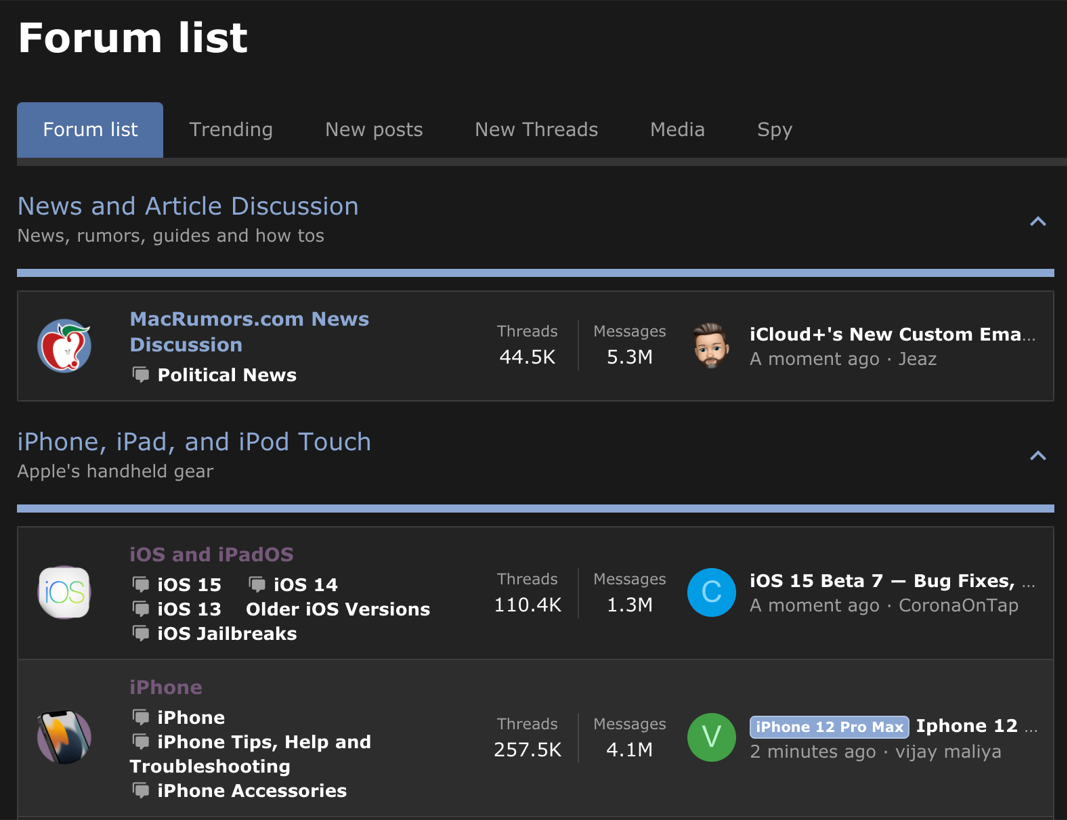Viewport: 1067px width, 820px height.
Task: Open the iPhone forum picture icon
Action: coord(65,738)
